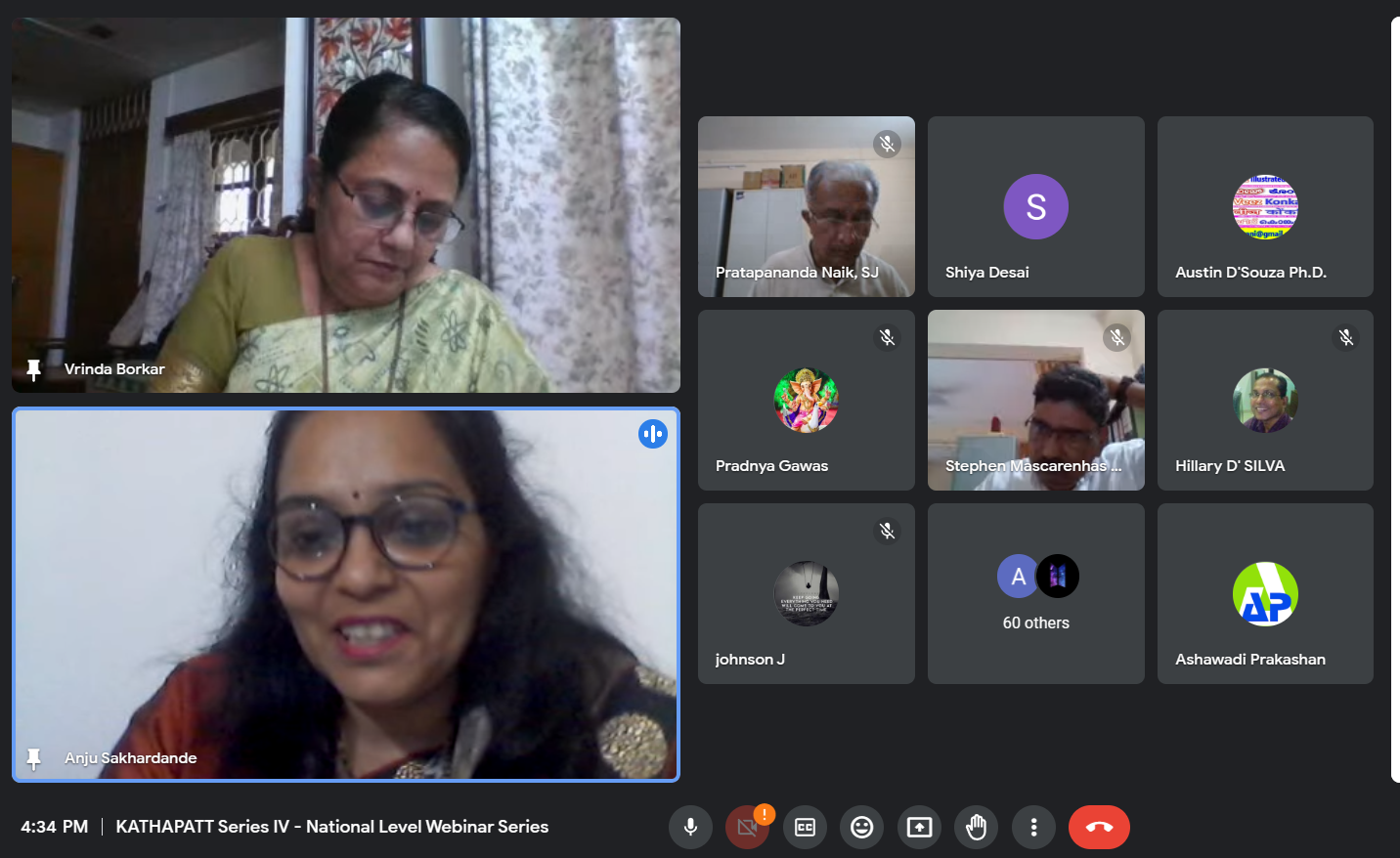Select Pradnya Gawas tile avatar
Image resolution: width=1400 pixels, height=858 pixels.
tap(807, 401)
